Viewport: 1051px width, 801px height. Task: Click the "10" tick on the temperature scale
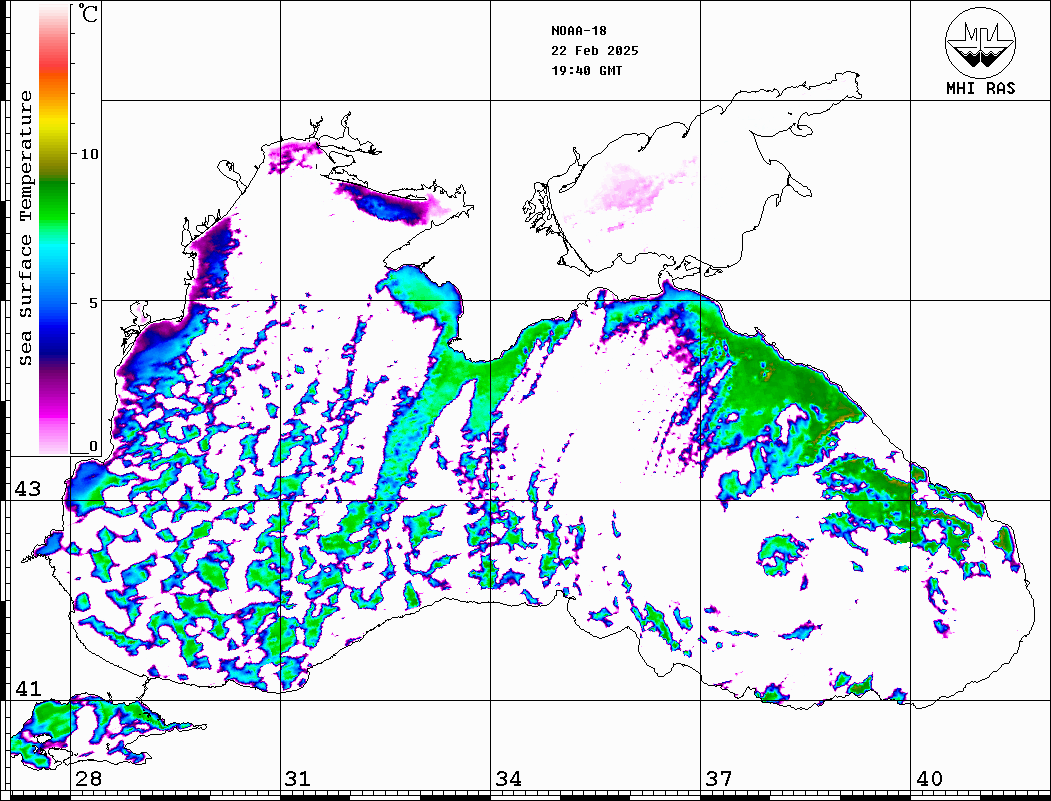pyautogui.click(x=89, y=154)
